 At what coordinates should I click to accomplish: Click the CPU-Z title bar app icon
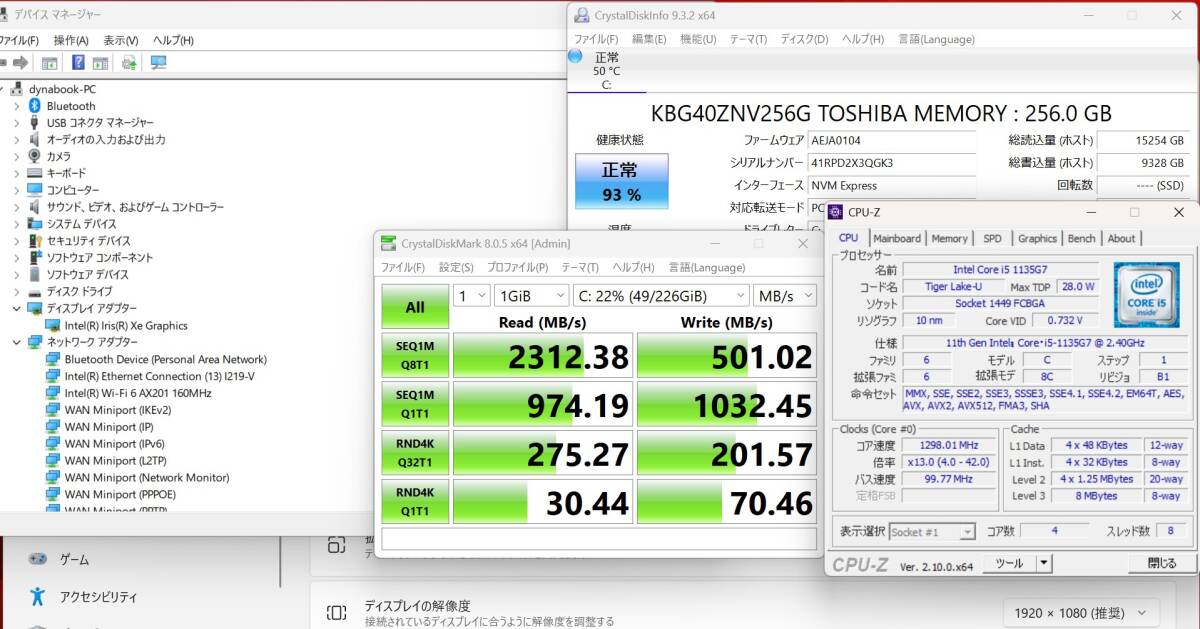836,212
